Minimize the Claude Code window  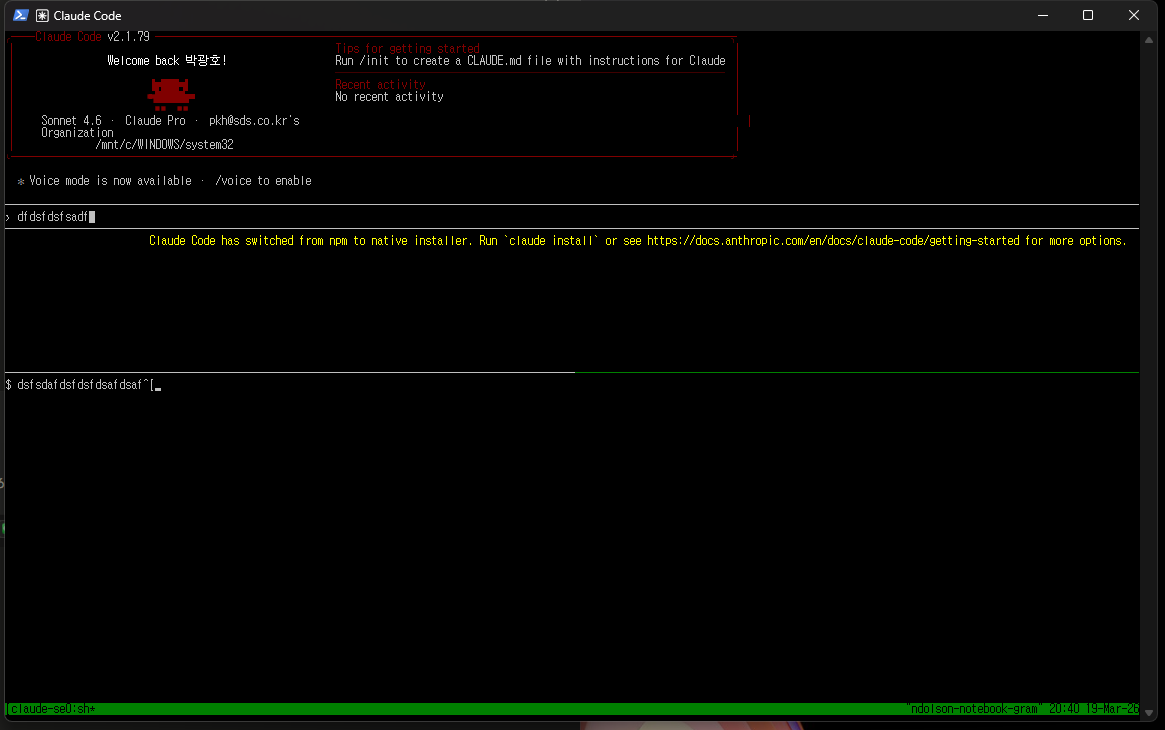click(x=1043, y=15)
